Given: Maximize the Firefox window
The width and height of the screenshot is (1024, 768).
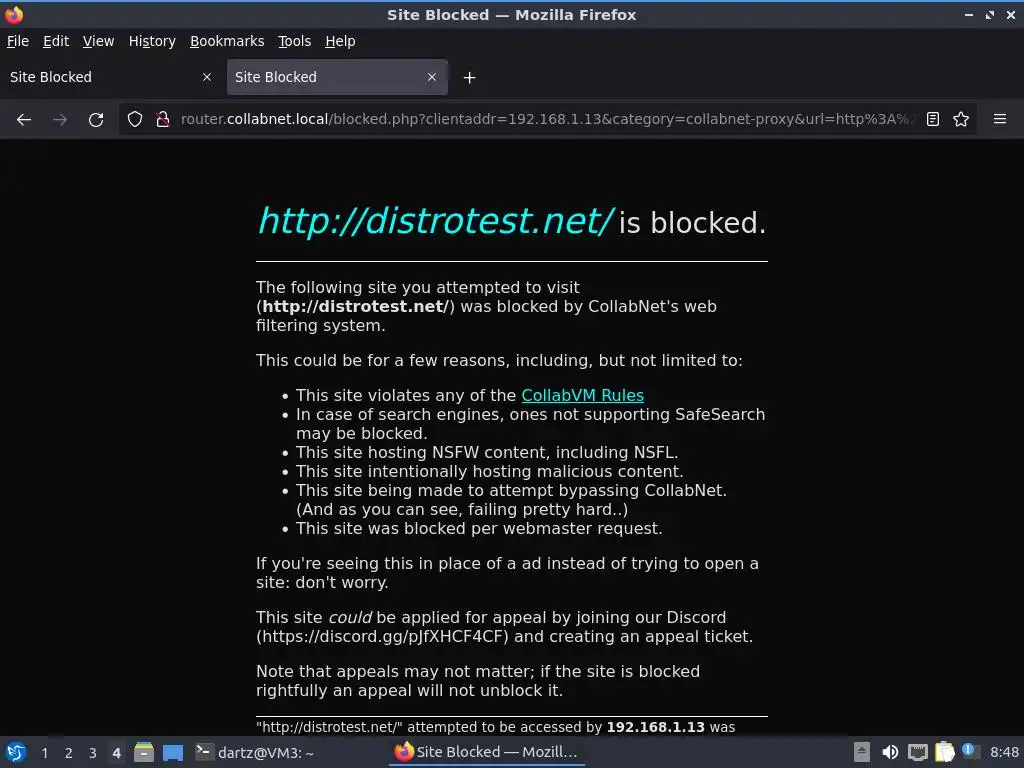Looking at the screenshot, I should (x=990, y=14).
